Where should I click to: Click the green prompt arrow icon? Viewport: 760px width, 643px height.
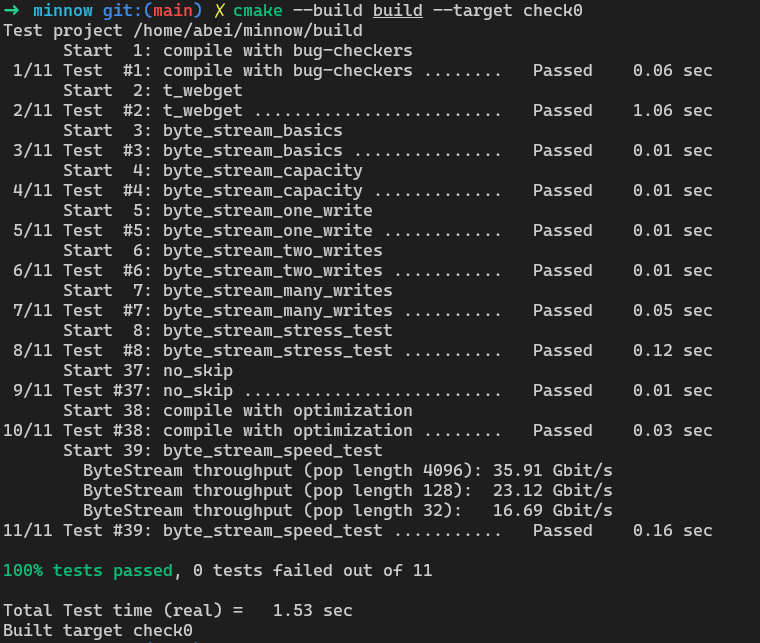click(x=11, y=10)
